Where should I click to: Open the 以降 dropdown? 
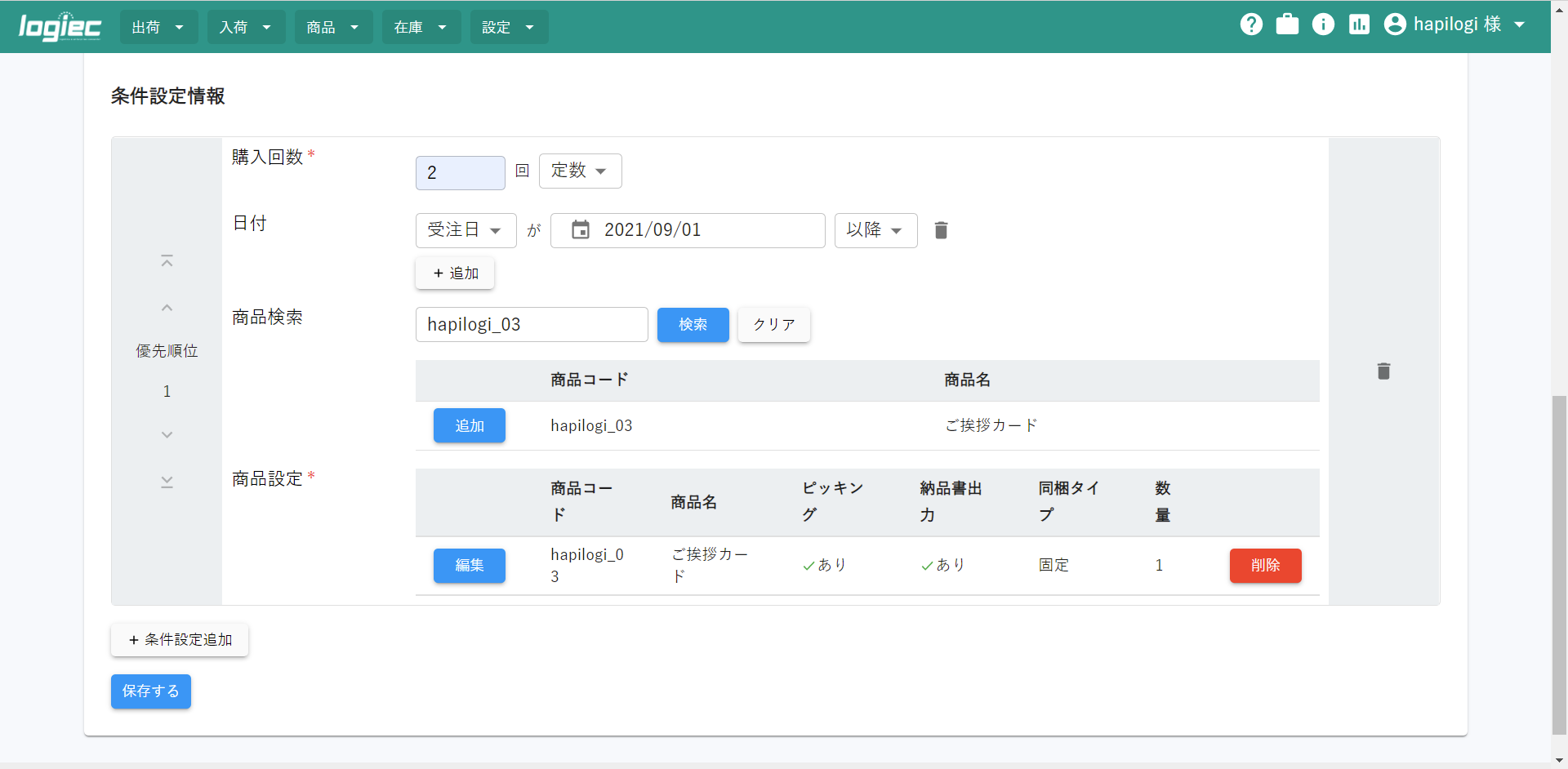[x=875, y=230]
